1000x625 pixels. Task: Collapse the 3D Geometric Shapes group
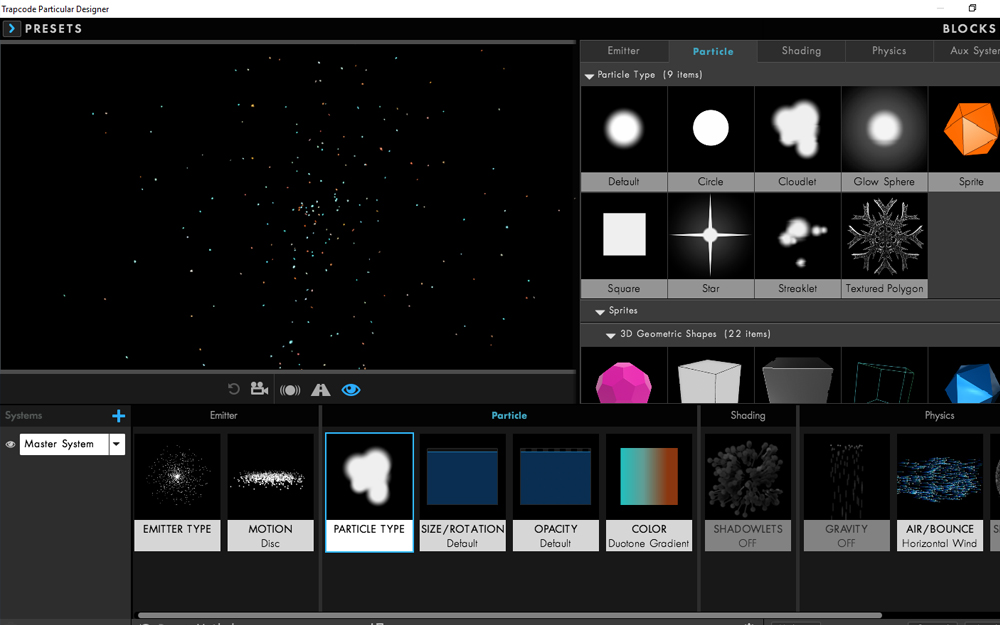pos(610,335)
